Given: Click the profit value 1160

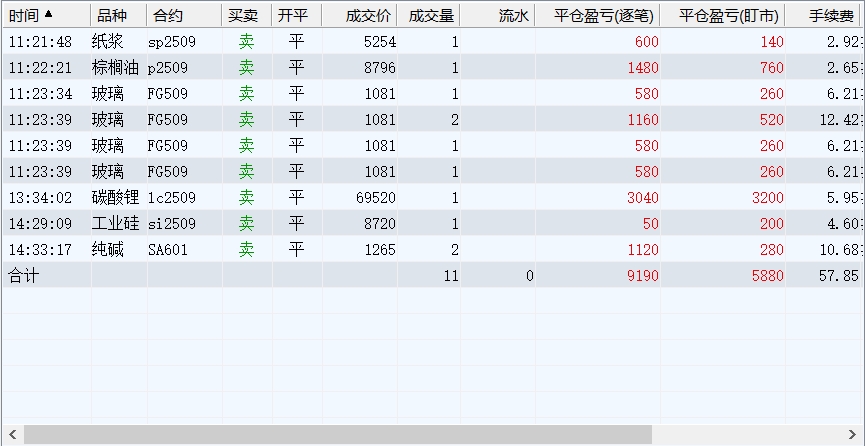Looking at the screenshot, I should (x=643, y=120).
